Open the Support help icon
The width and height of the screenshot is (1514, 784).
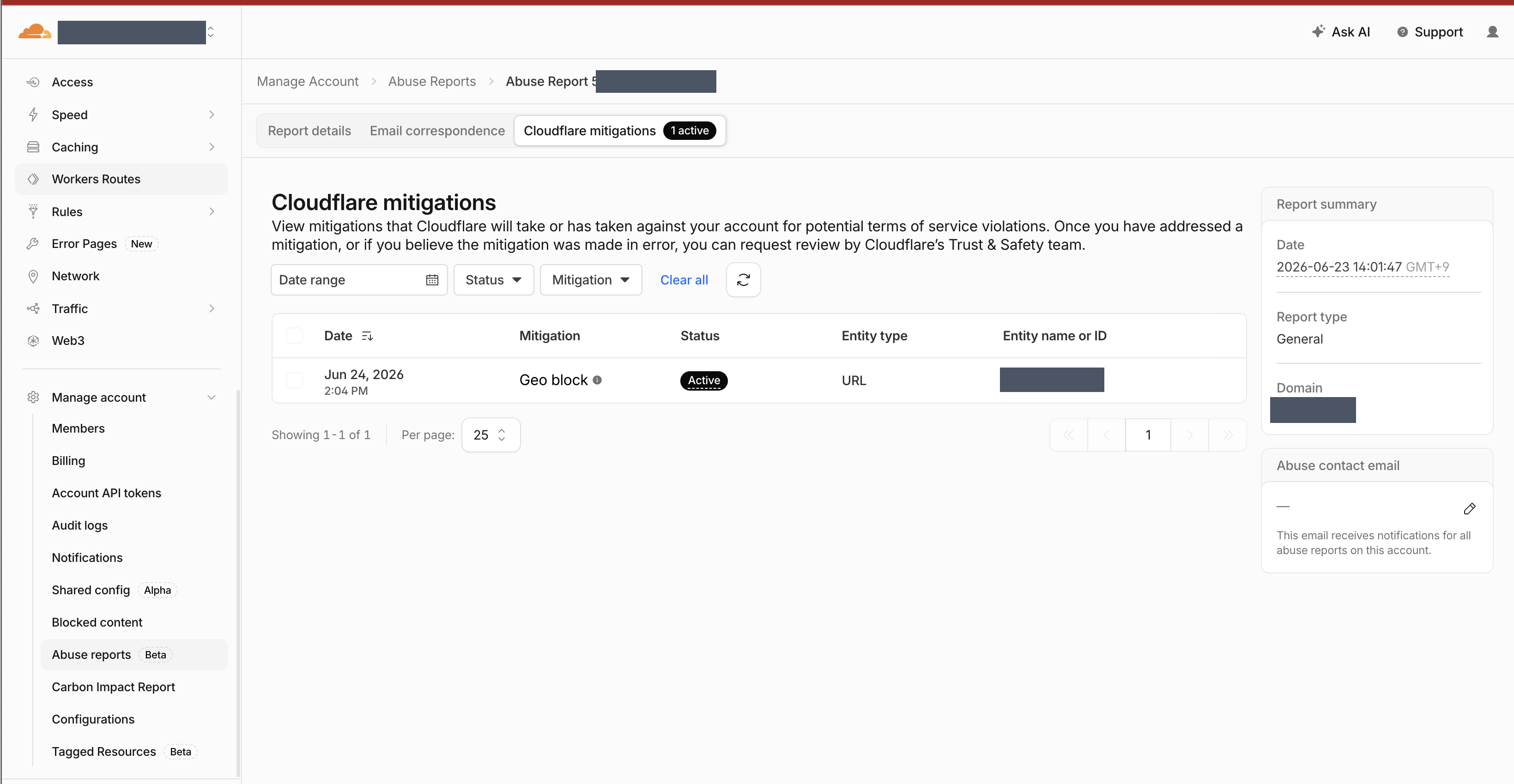pos(1402,32)
